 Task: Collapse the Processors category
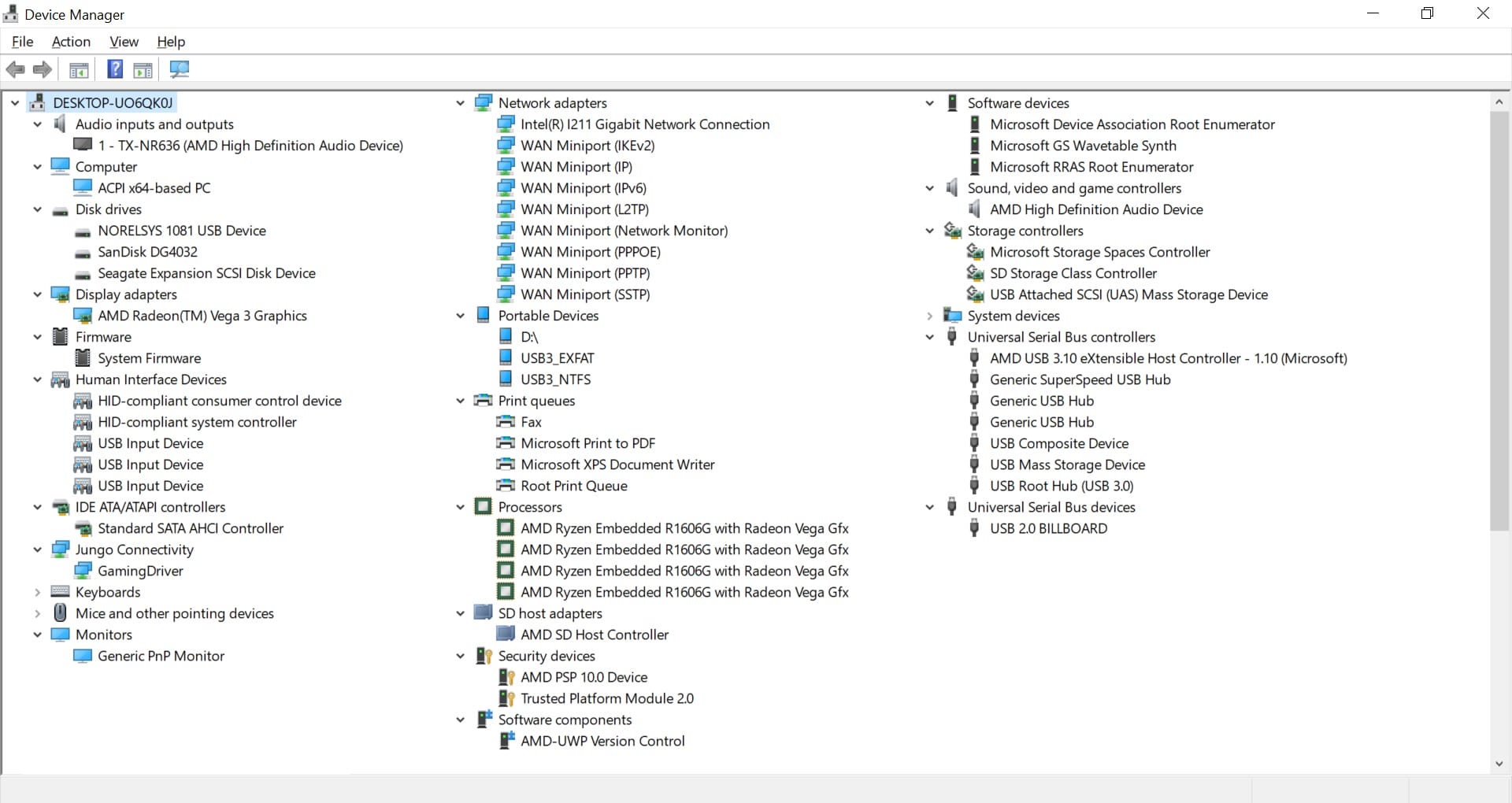point(460,507)
